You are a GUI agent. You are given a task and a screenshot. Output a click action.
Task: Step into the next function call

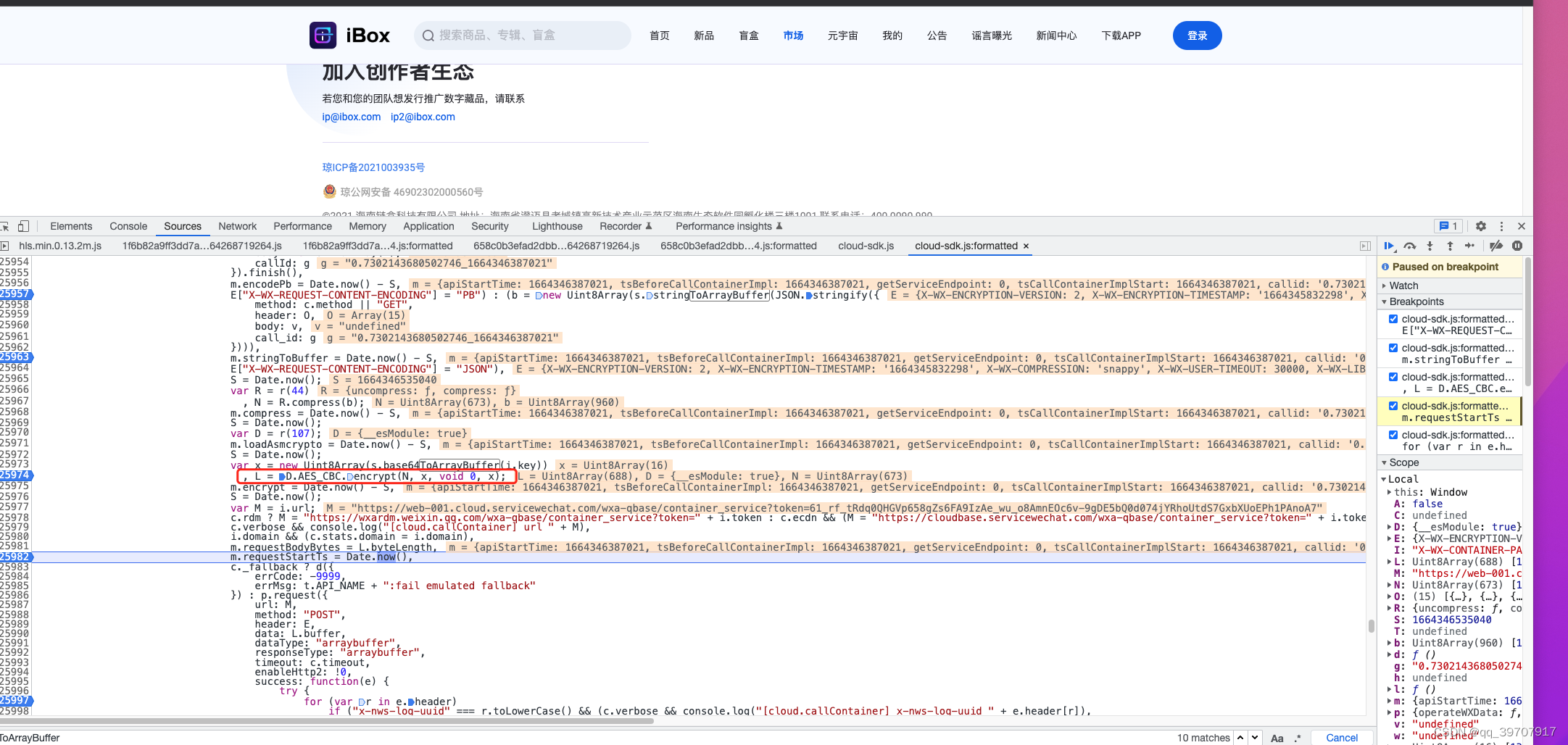(1430, 246)
